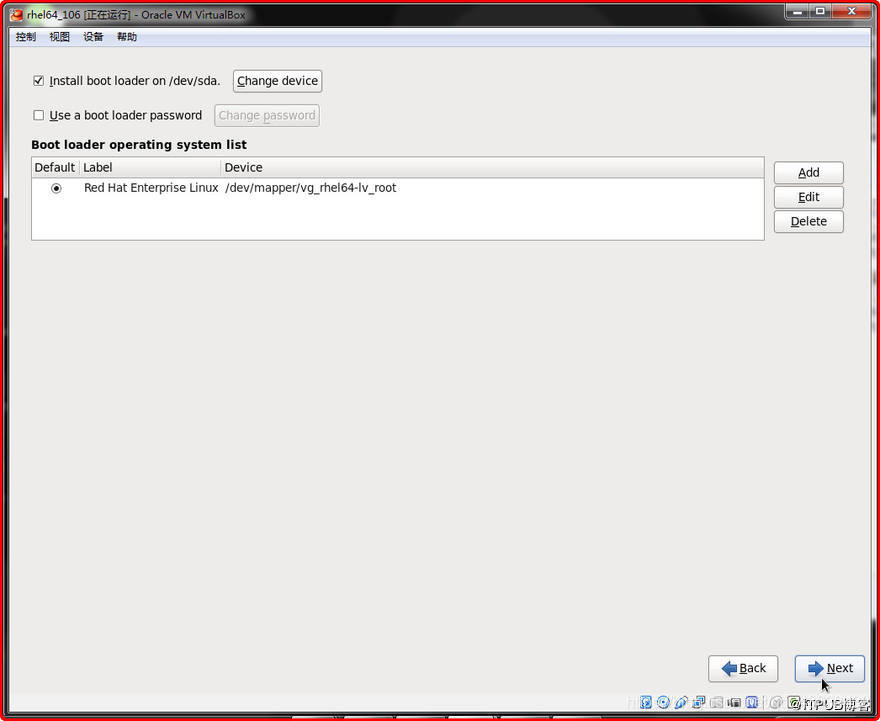Click the virtualization V status icon
The width and height of the screenshot is (880, 721).
[x=752, y=702]
